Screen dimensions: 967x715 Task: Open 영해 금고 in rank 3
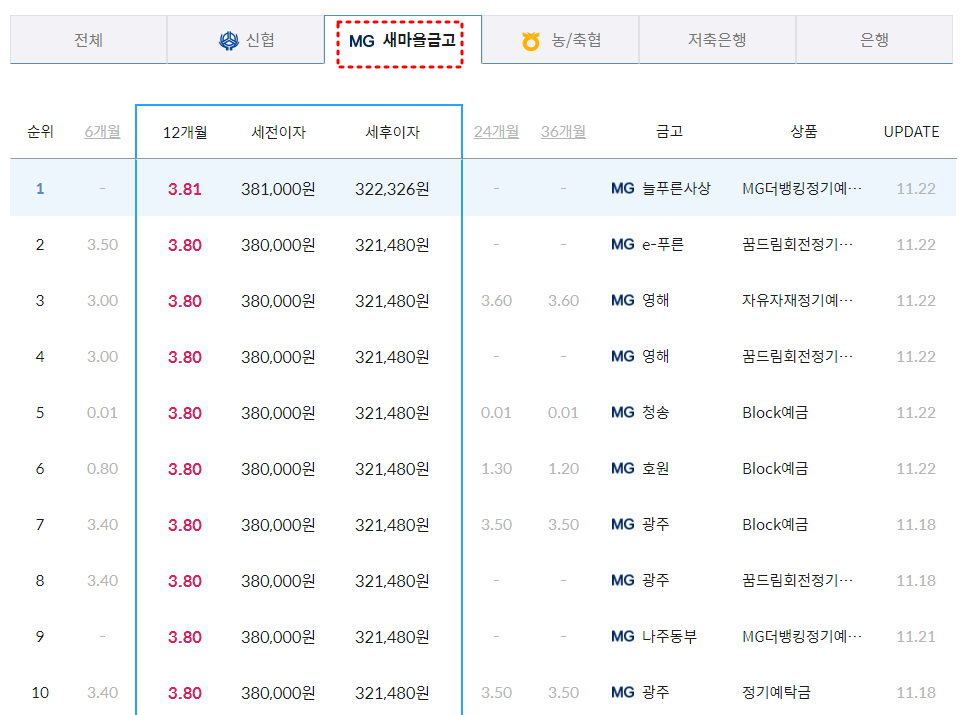[656, 300]
